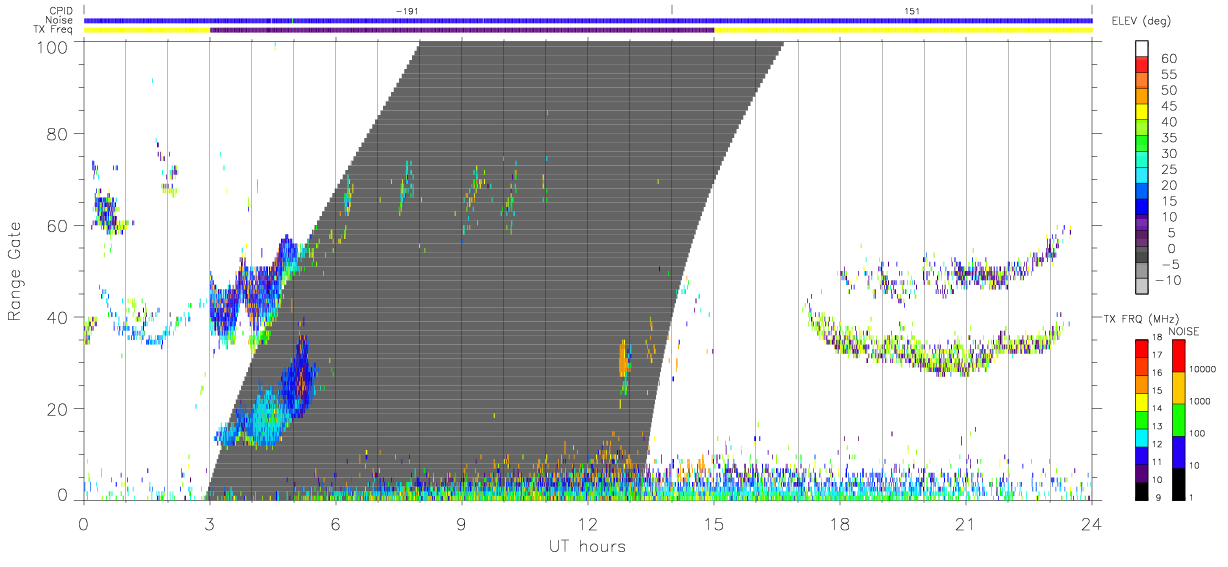1228x567 pixels.
Task: Click the CPID label at top left
Action: pyautogui.click(x=61, y=10)
